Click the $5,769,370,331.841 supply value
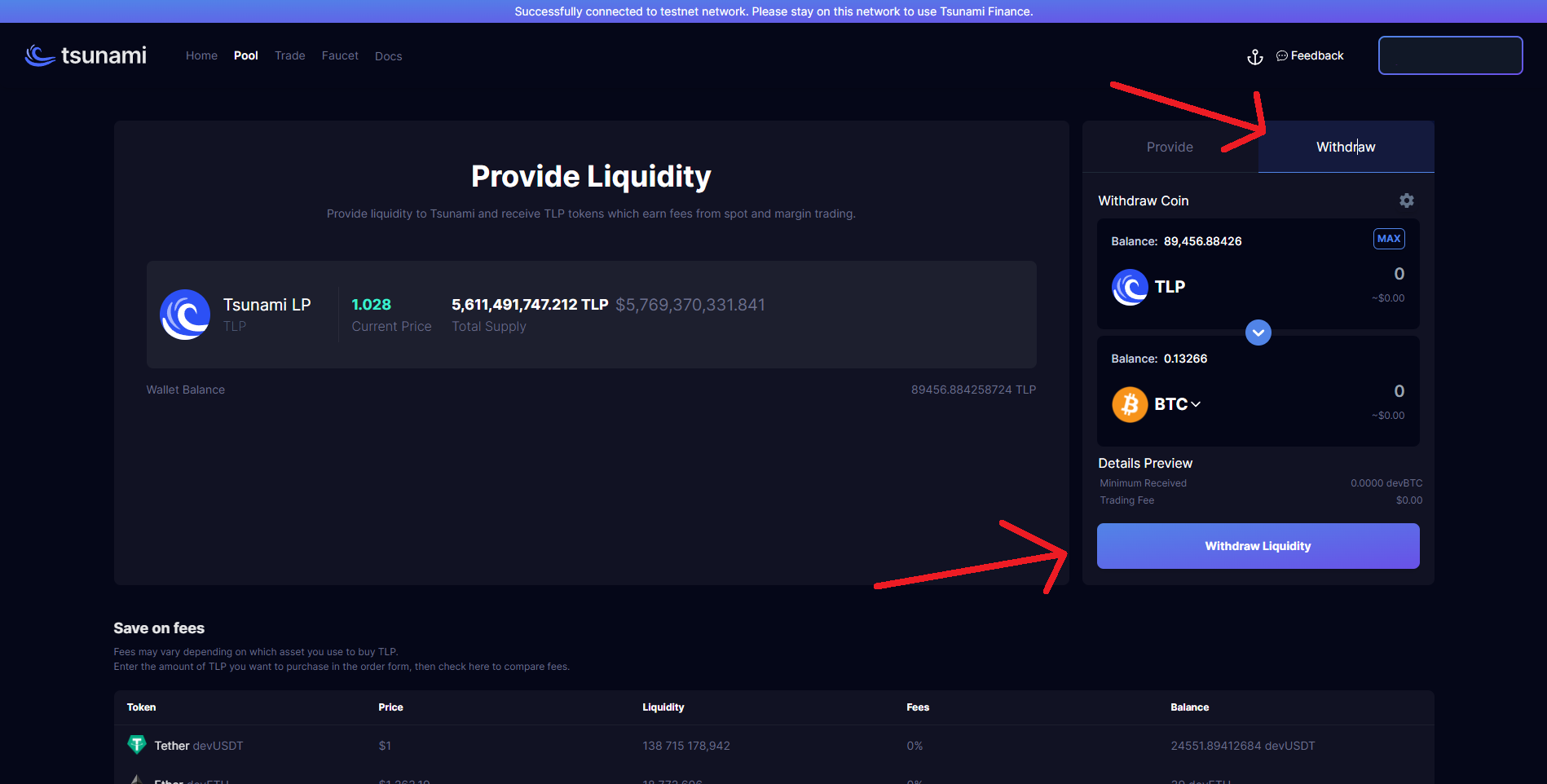Image resolution: width=1547 pixels, height=784 pixels. coord(690,305)
